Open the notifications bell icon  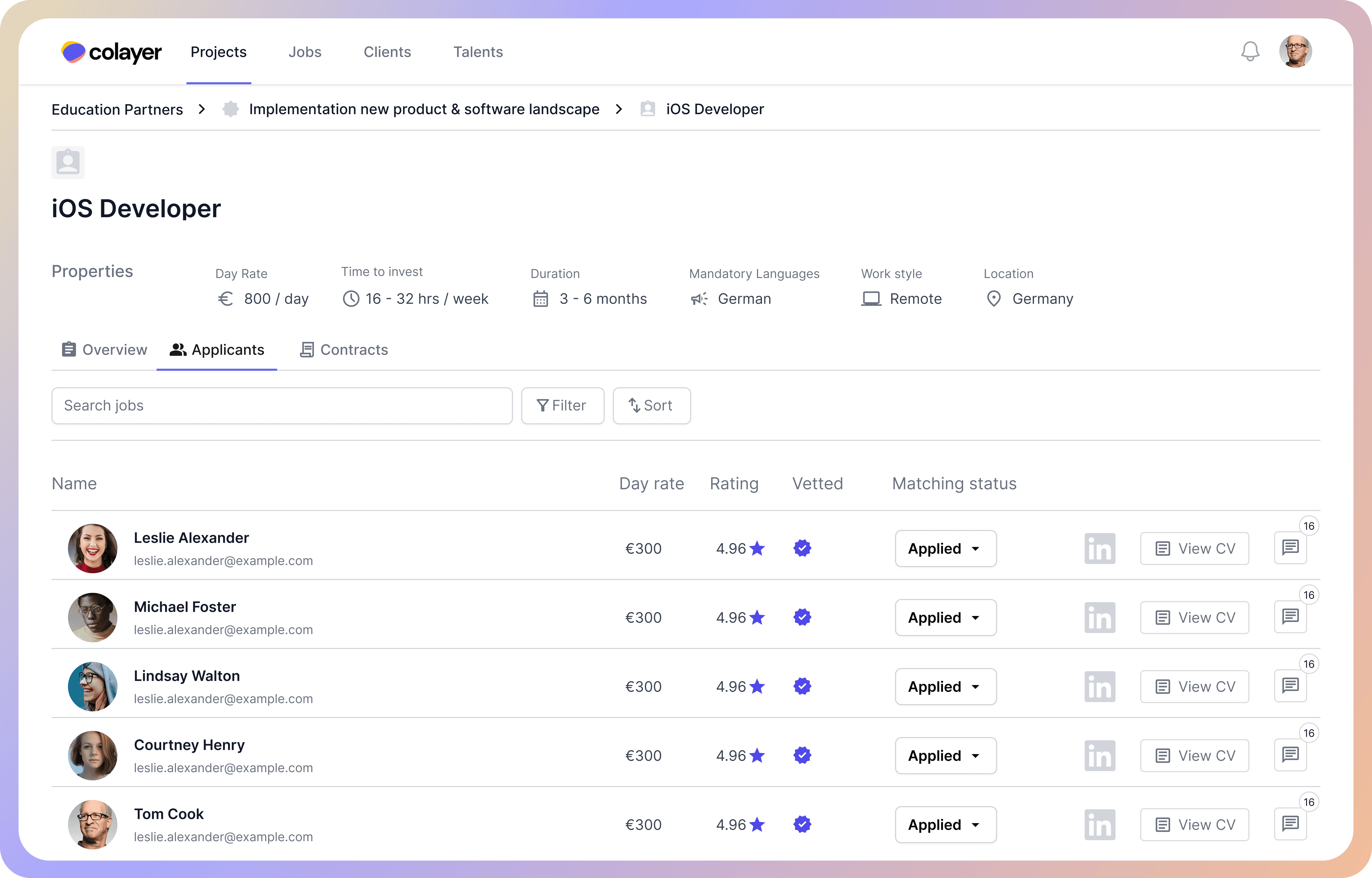pyautogui.click(x=1249, y=52)
